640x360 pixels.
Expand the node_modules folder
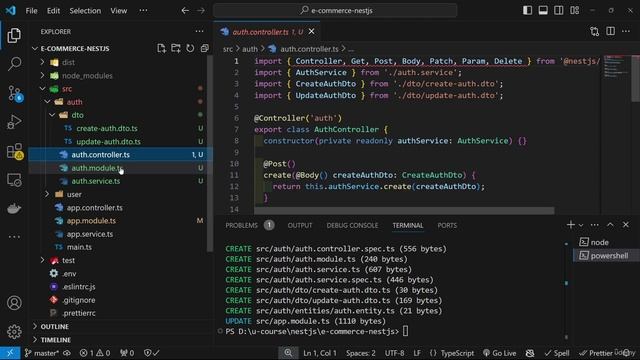pyautogui.click(x=42, y=76)
